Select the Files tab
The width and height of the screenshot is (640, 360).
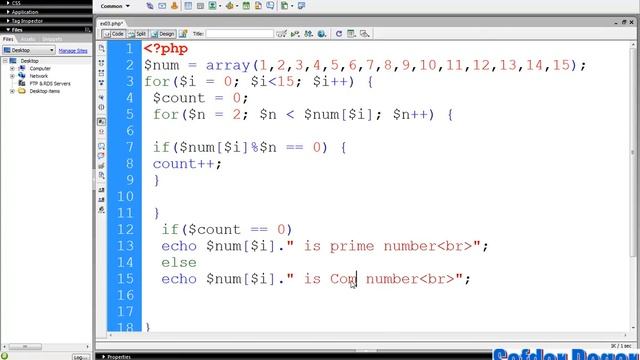tap(8, 39)
